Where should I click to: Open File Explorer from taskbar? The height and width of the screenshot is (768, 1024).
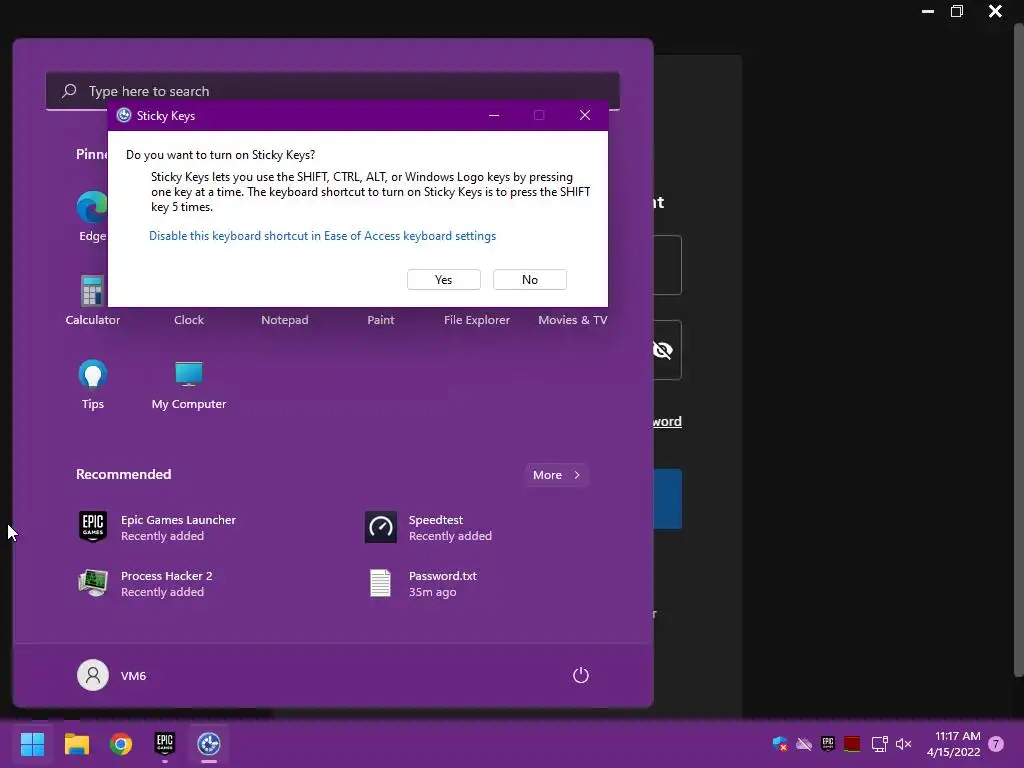(77, 743)
